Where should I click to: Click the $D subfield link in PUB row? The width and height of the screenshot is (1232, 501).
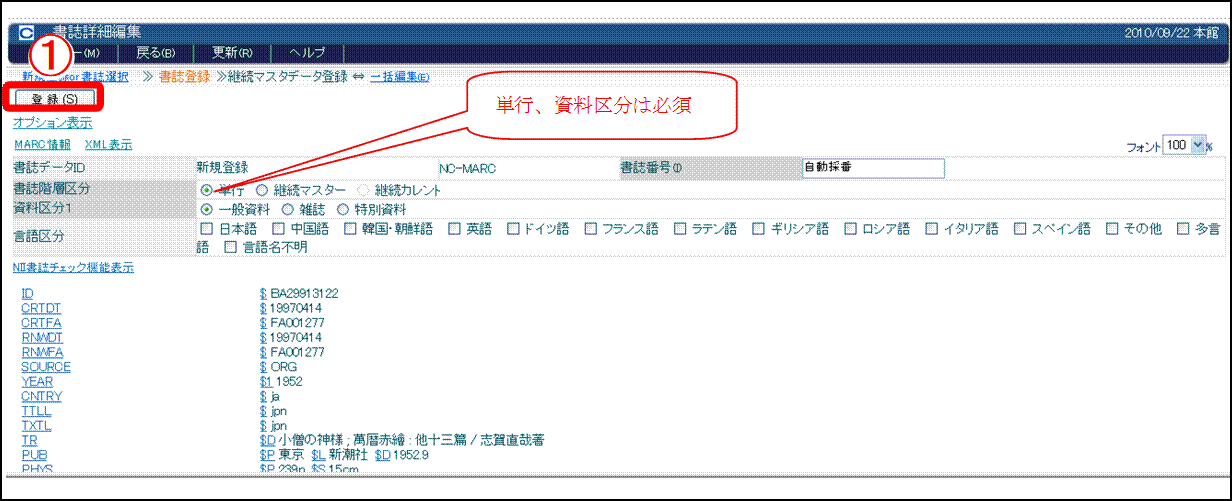(x=383, y=454)
